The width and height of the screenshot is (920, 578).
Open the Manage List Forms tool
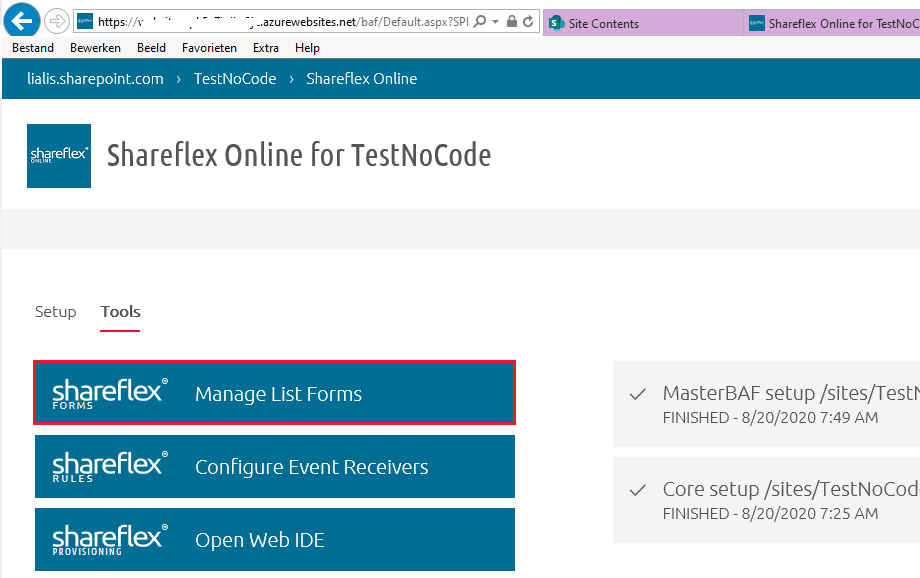pos(275,393)
